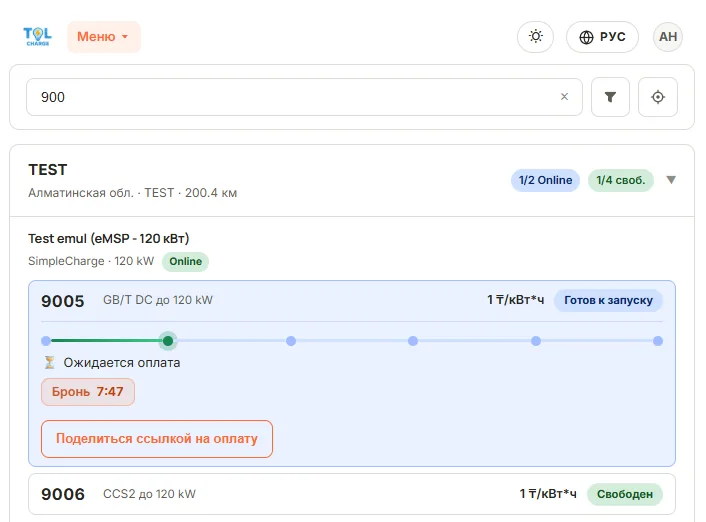Click the third progress step dot
Image resolution: width=706 pixels, height=522 pixels.
pos(291,341)
